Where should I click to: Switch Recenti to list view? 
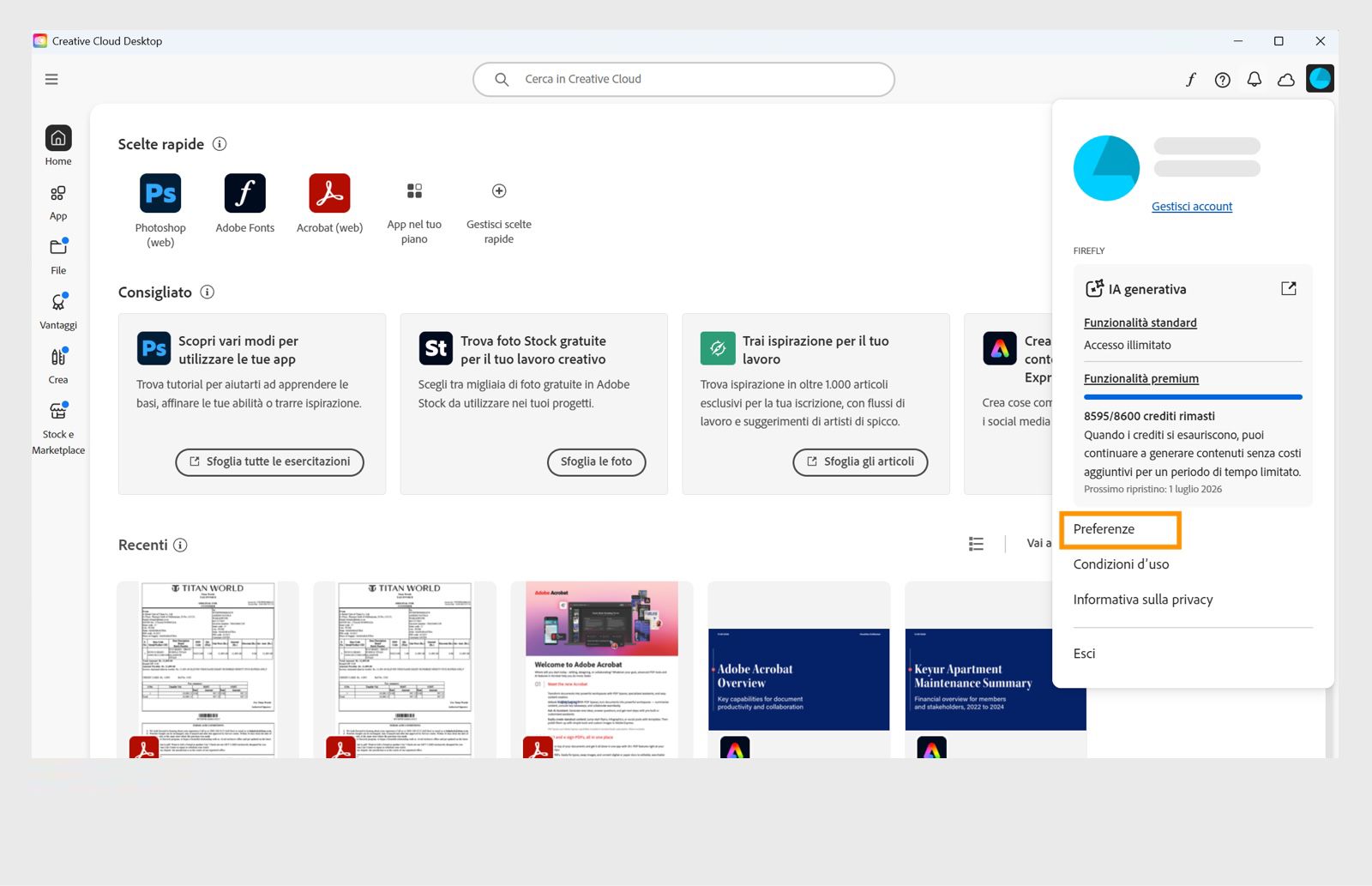[x=976, y=544]
